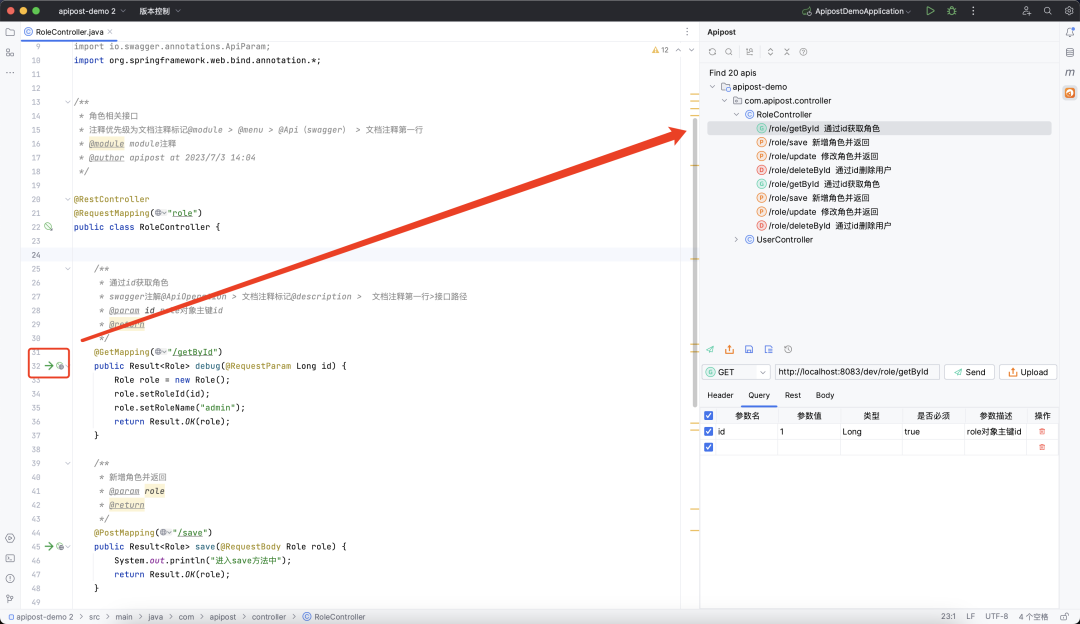Click the 12 warnings indicator in the editor

(661, 50)
